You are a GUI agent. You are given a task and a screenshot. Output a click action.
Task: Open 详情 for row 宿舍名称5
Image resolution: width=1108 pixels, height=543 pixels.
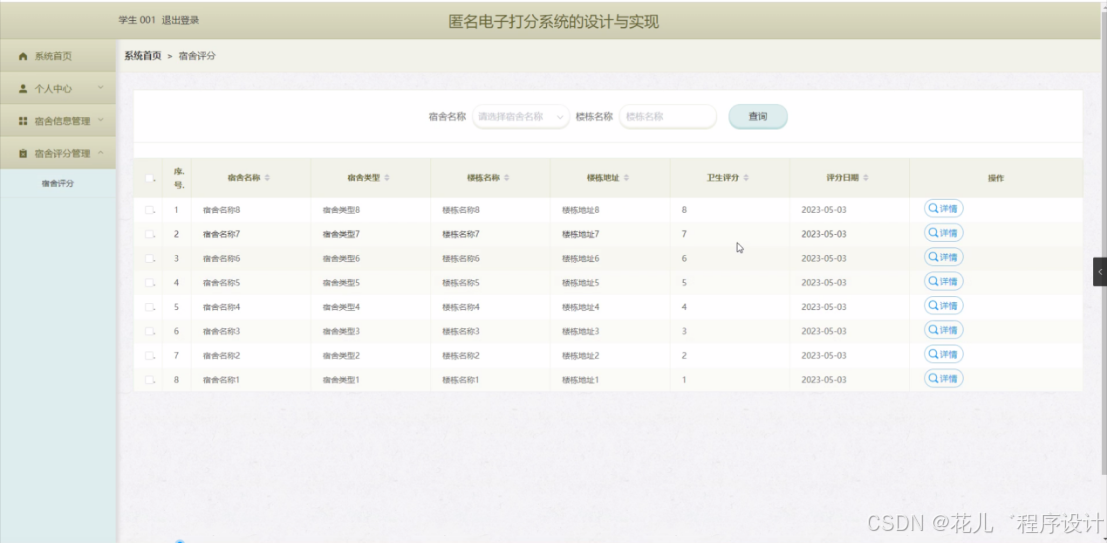point(943,281)
